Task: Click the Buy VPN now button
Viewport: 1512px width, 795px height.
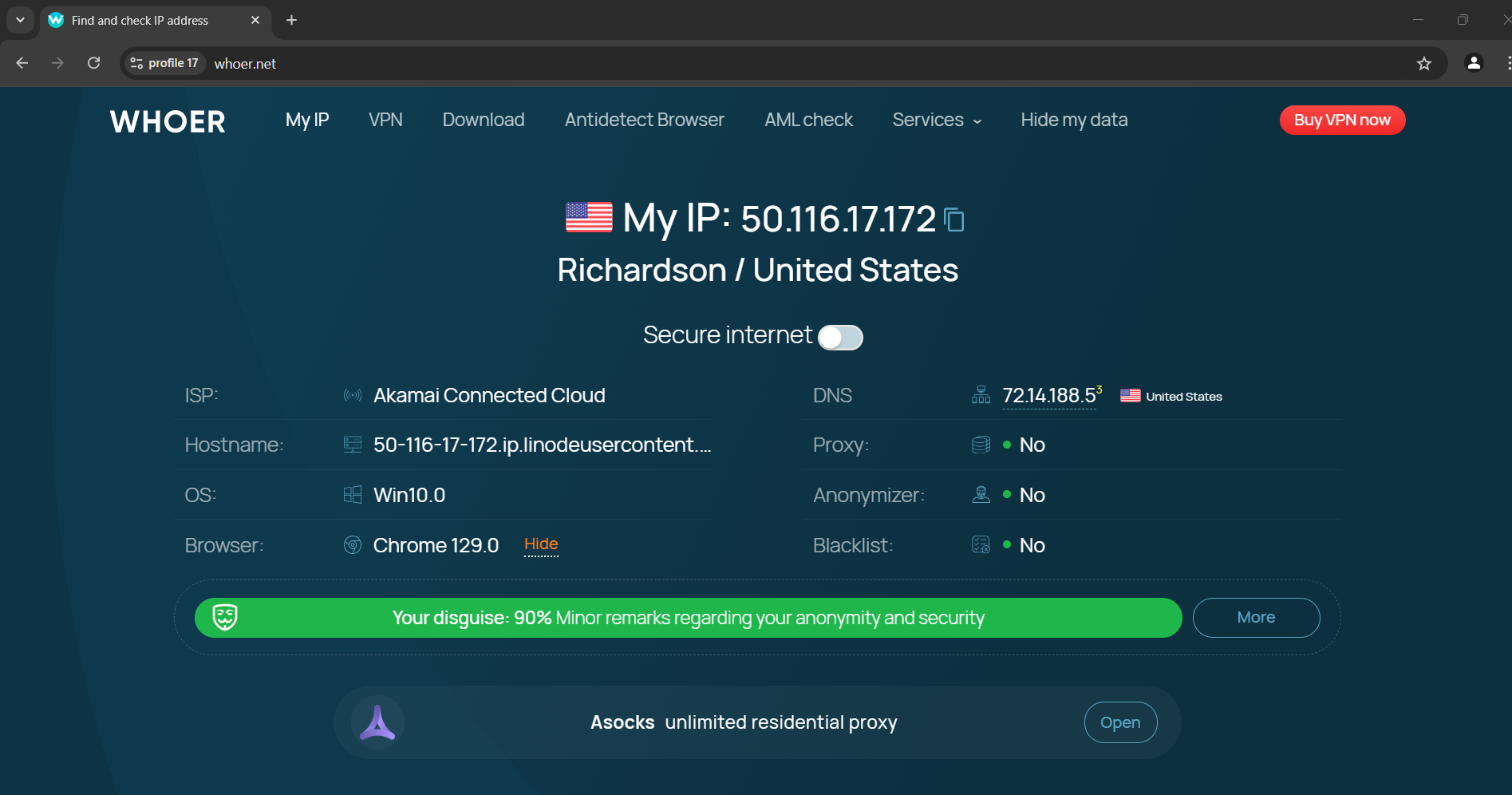Action: tap(1342, 120)
